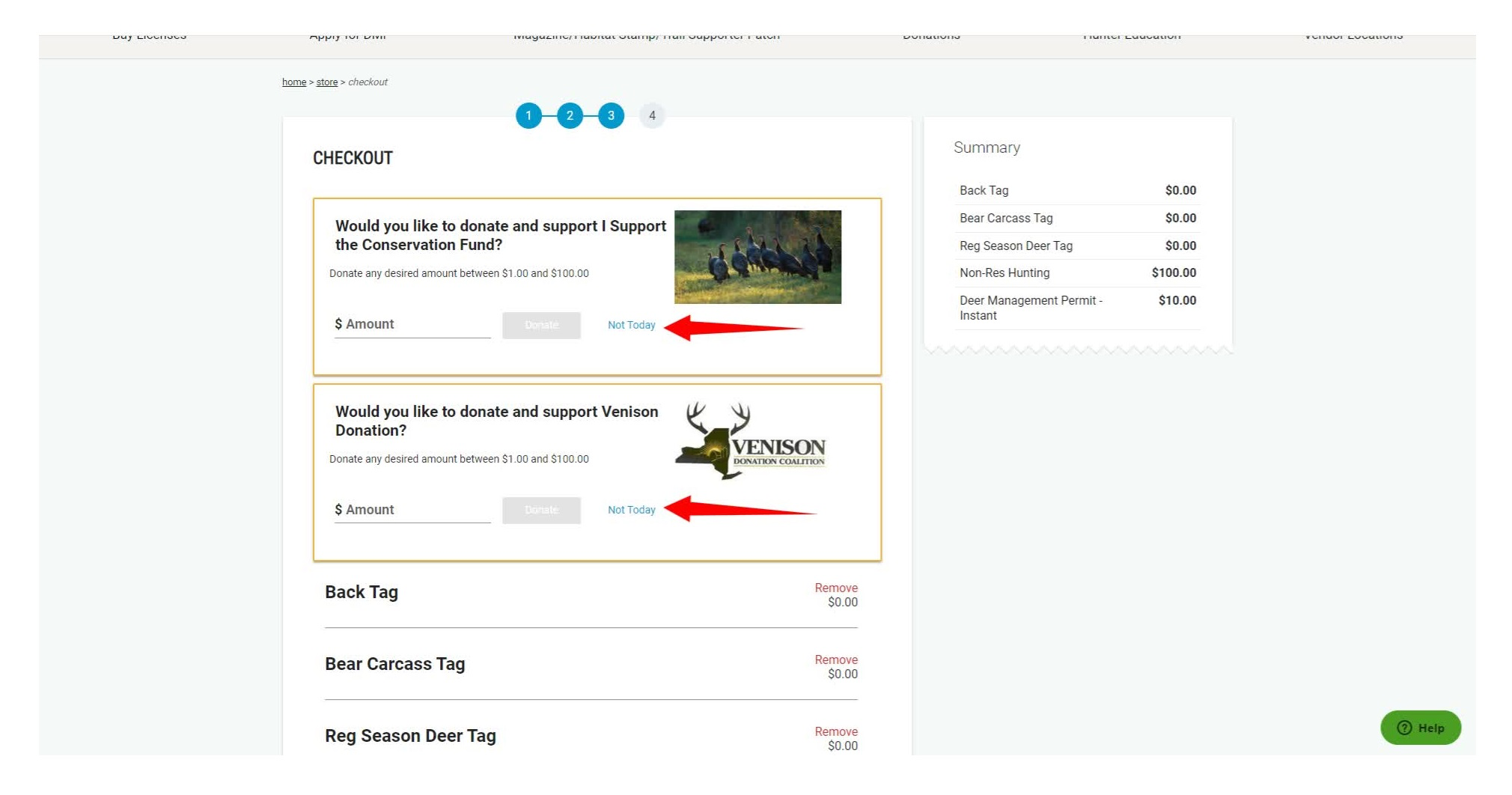Go to checkout step 1 circle

528,115
